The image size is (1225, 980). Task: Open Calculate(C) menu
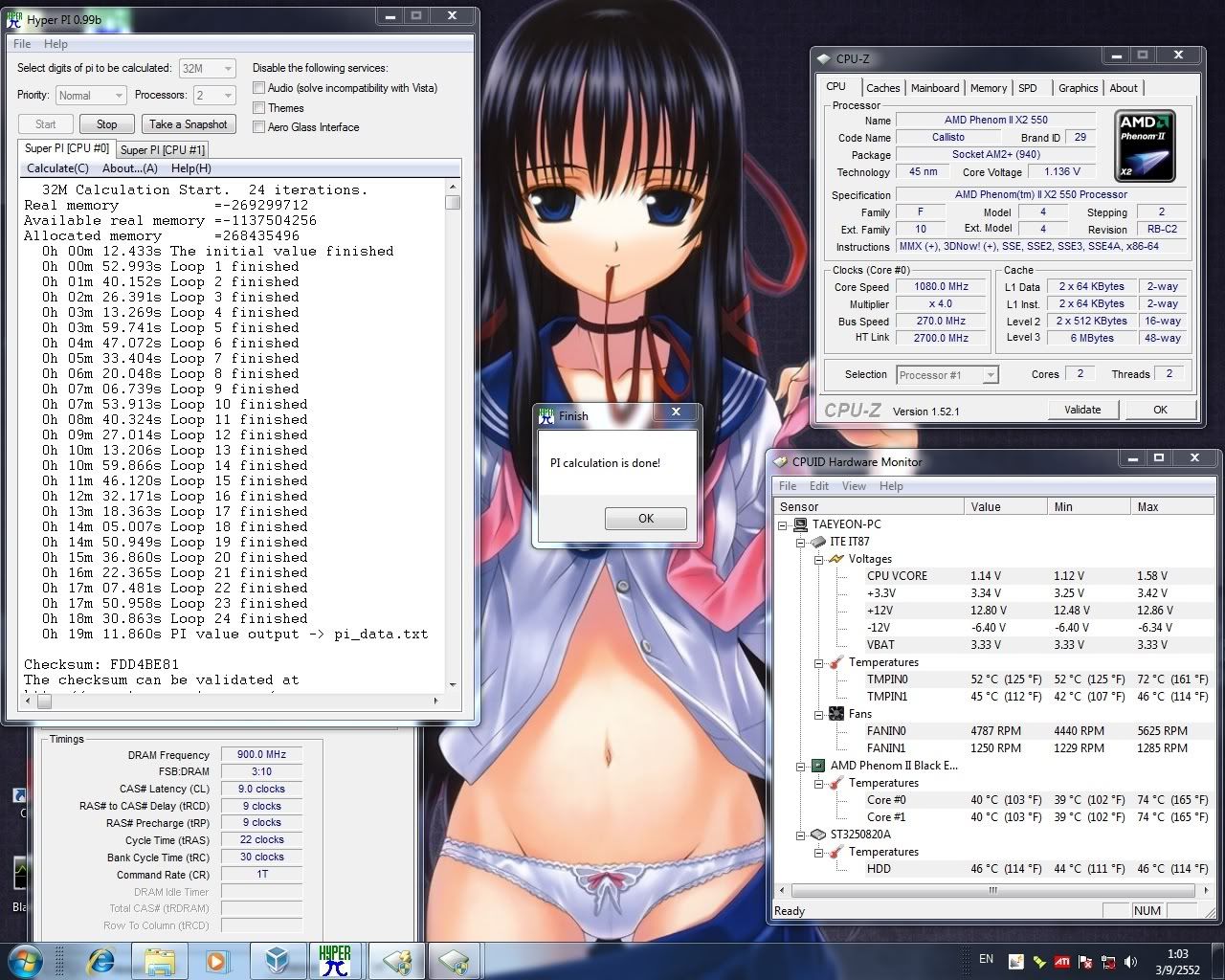point(57,168)
